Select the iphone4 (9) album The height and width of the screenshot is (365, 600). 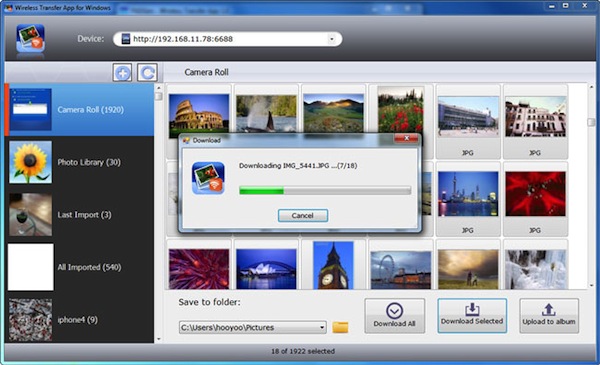[x=80, y=319]
